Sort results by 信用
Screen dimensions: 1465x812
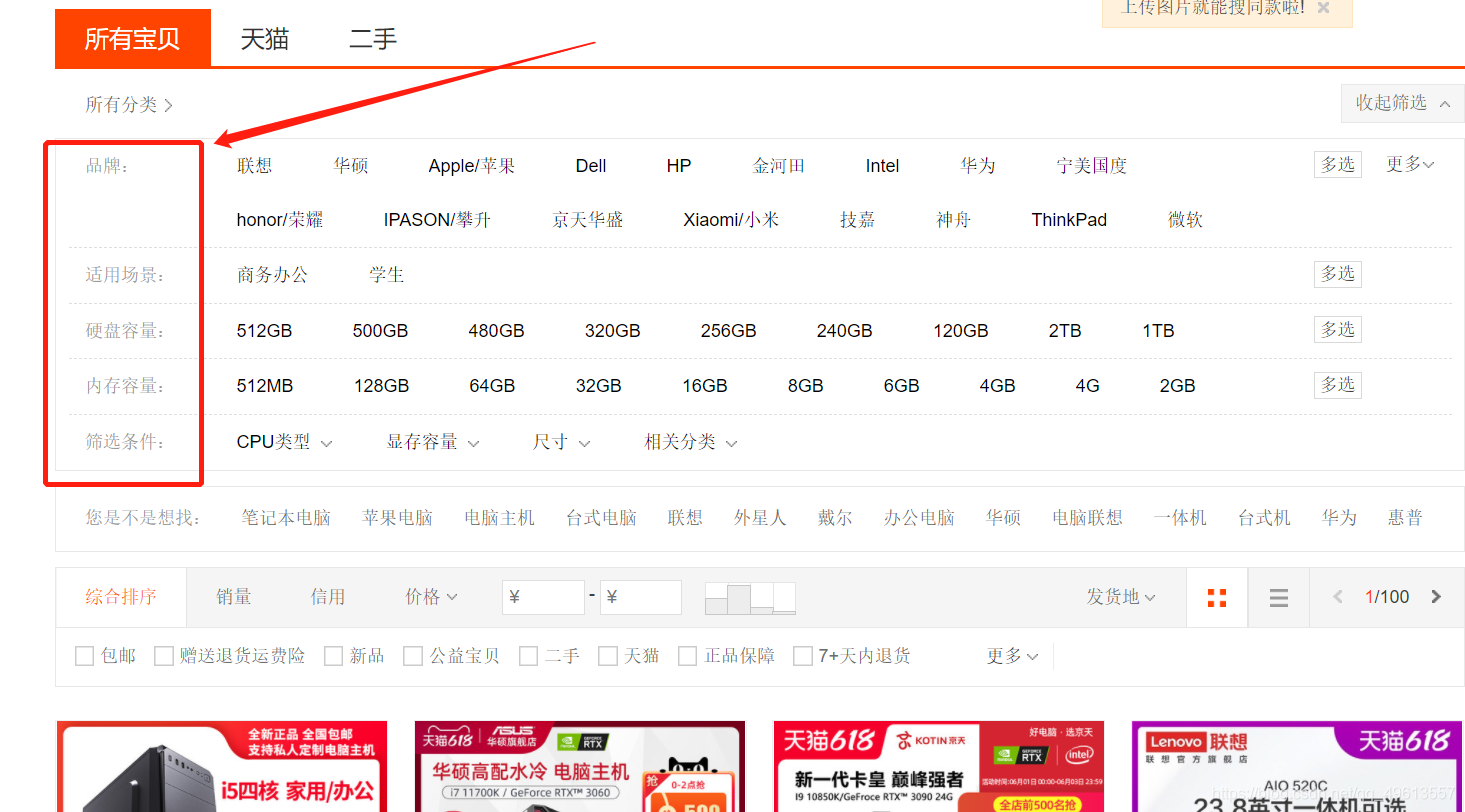tap(328, 597)
